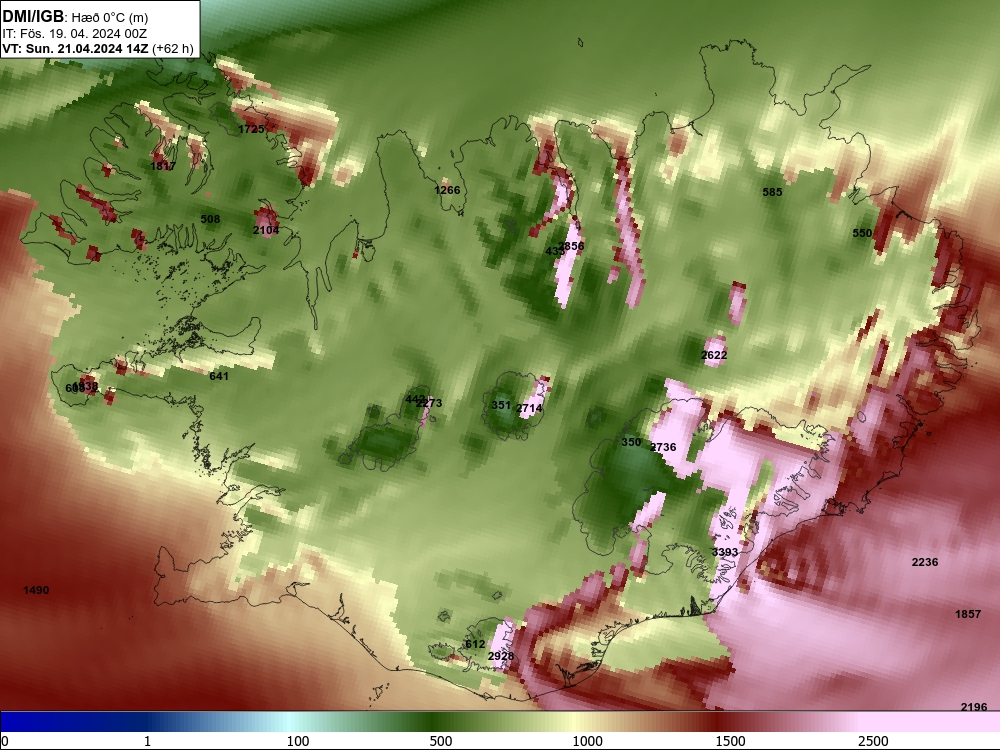The height and width of the screenshot is (750, 1000).
Task: Click the '1000' label on the color scale
Action: pyautogui.click(x=587, y=741)
